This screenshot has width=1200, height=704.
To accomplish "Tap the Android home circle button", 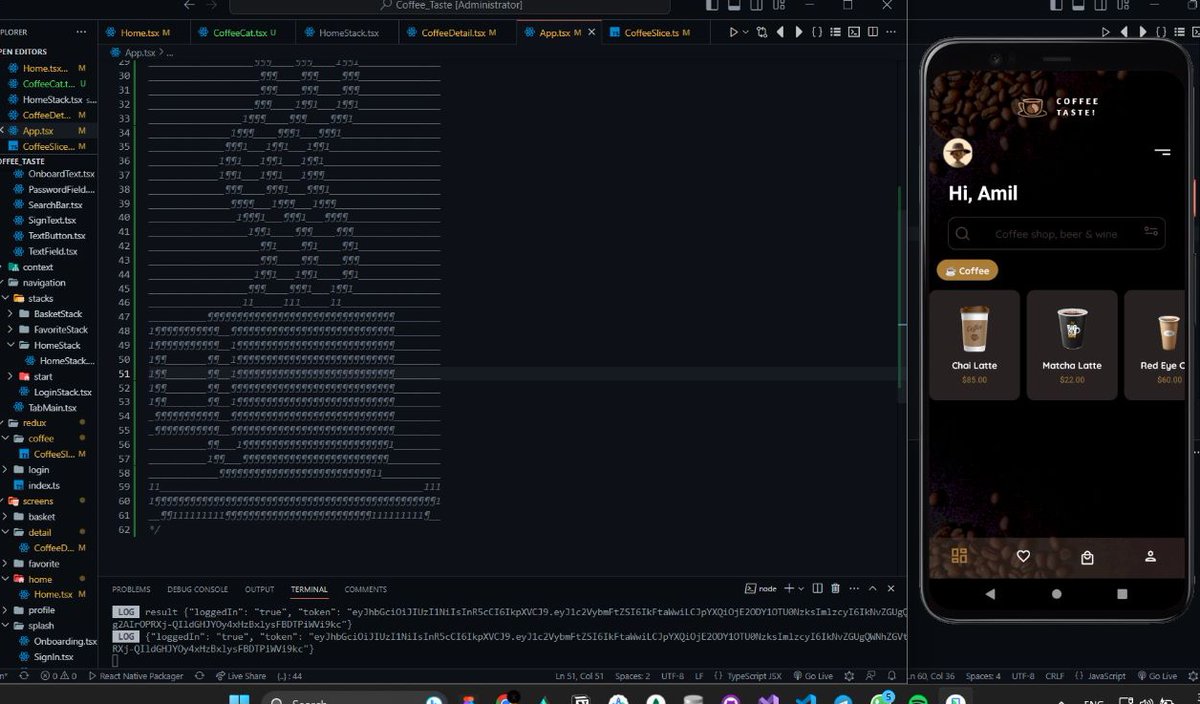I will (x=1056, y=594).
